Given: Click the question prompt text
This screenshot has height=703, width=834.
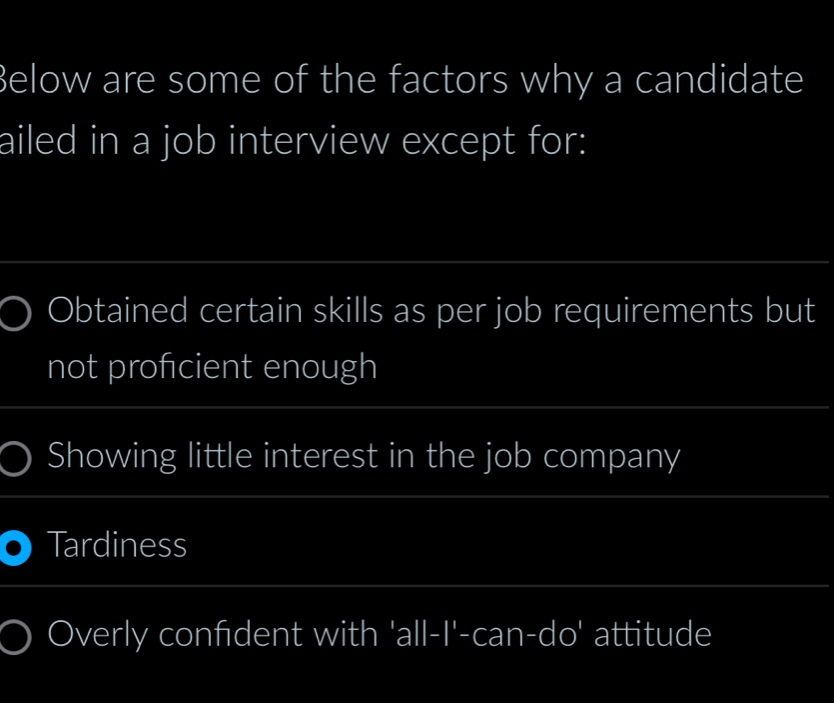Looking at the screenshot, I should (400, 110).
